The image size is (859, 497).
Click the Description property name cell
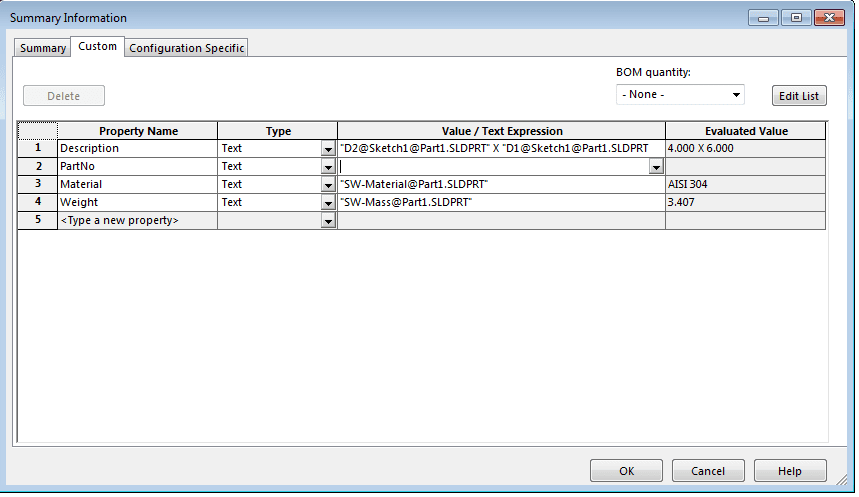pyautogui.click(x=137, y=149)
